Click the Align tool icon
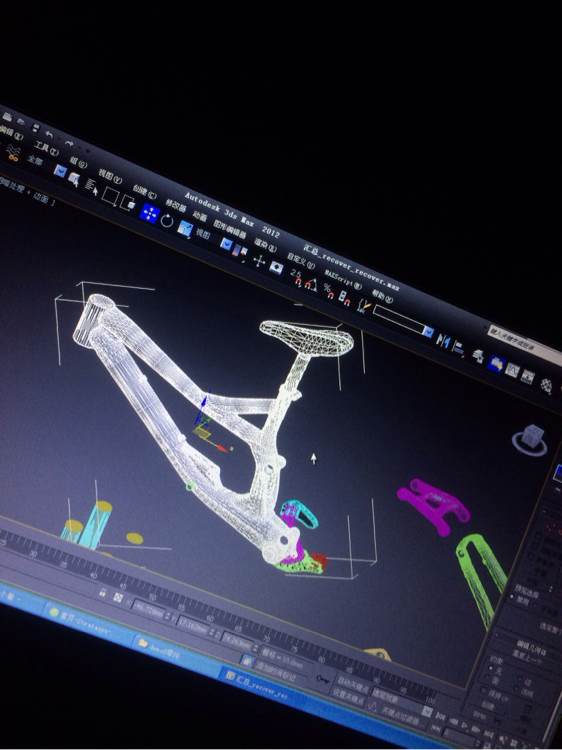The height and width of the screenshot is (750, 562). click(458, 348)
